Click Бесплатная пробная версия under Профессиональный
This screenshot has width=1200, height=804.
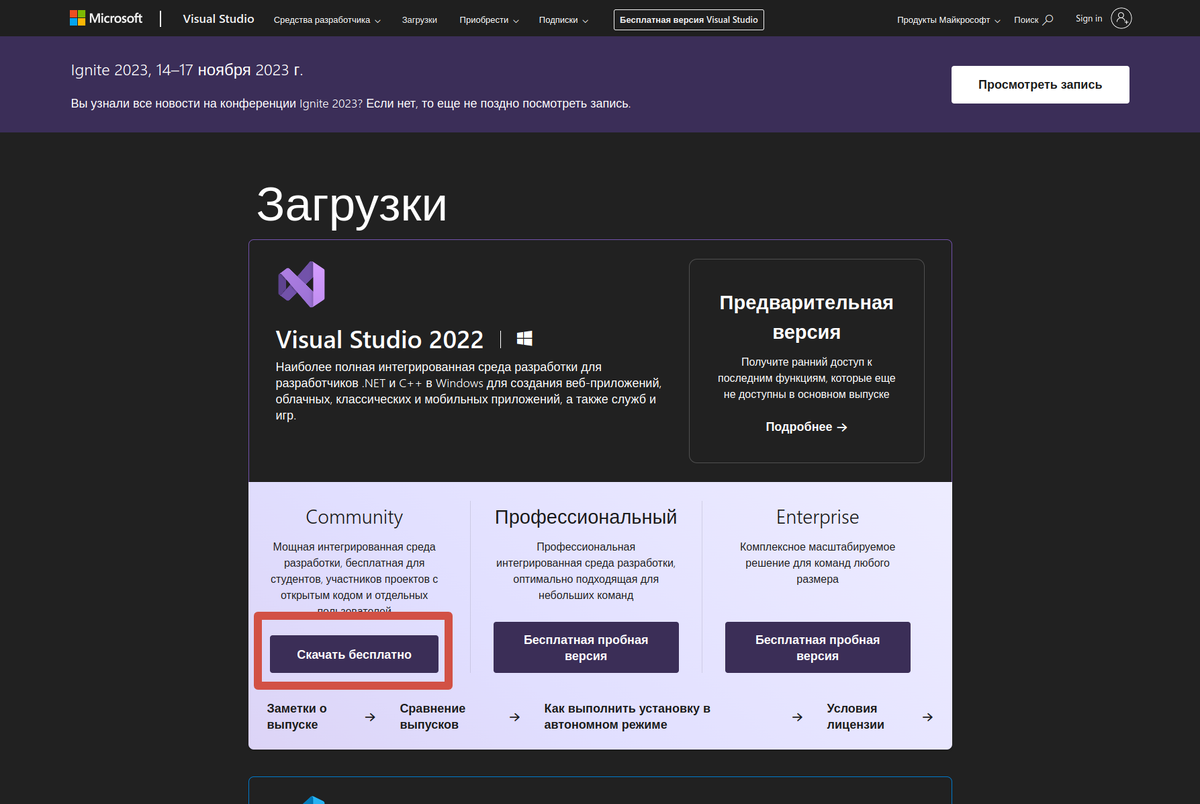586,647
